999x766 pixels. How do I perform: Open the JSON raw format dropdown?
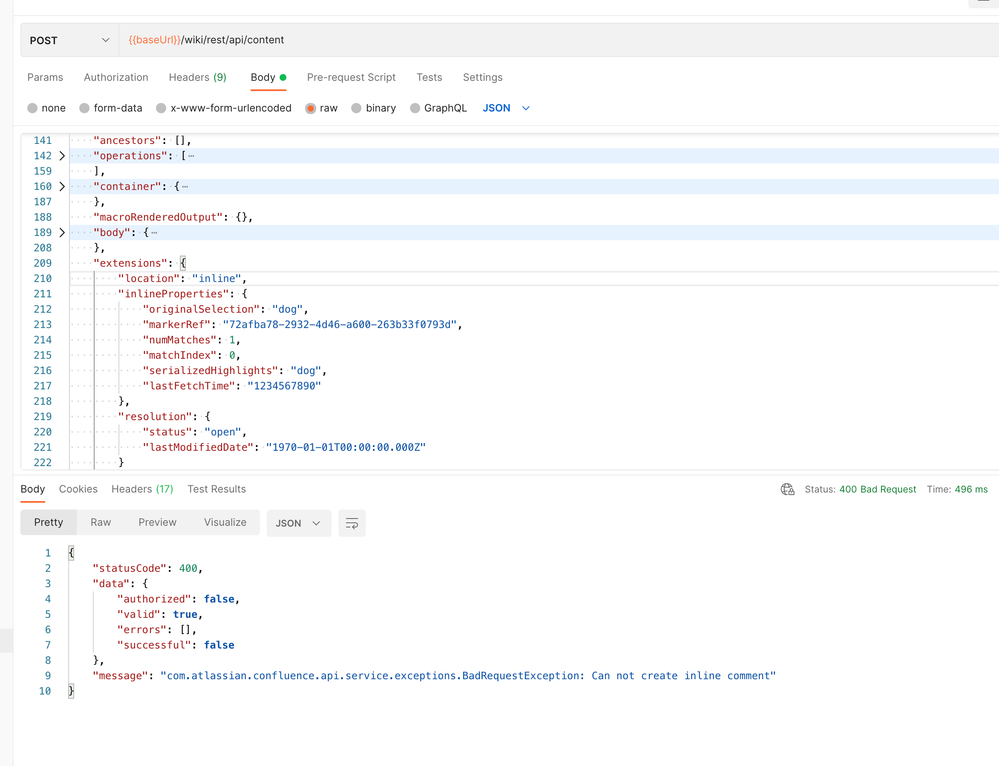(x=506, y=108)
